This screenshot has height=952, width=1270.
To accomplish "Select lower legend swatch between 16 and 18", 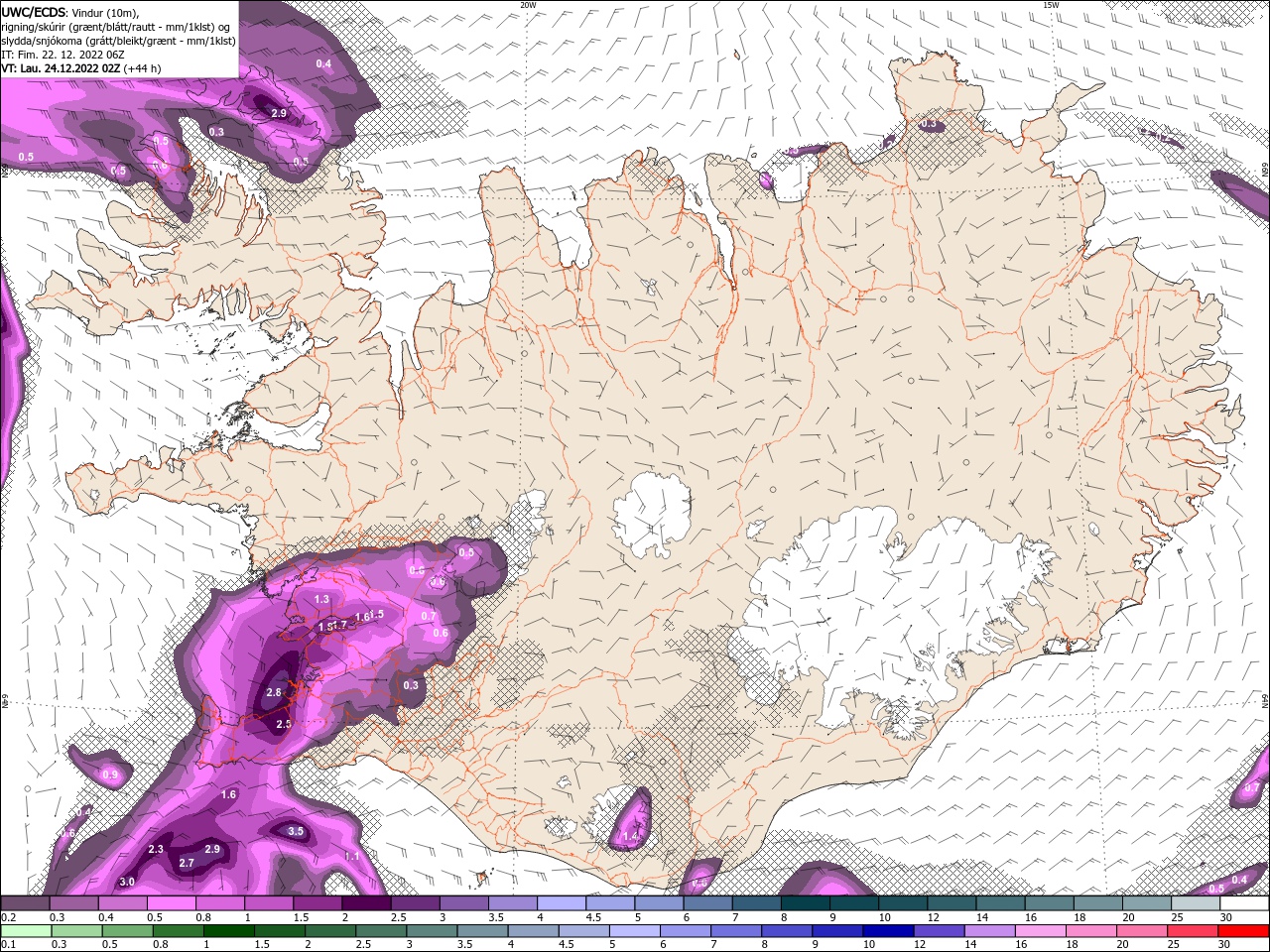I will (x=1042, y=930).
